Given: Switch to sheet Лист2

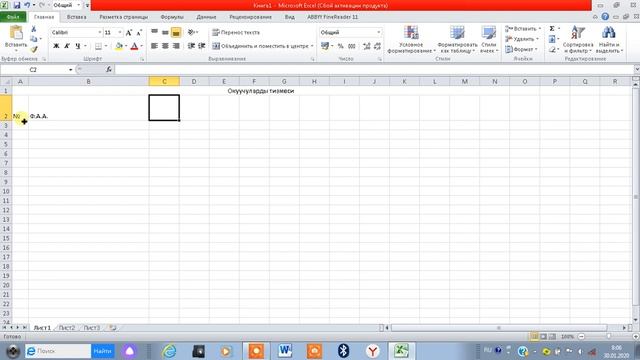Looking at the screenshot, I should tap(67, 328).
